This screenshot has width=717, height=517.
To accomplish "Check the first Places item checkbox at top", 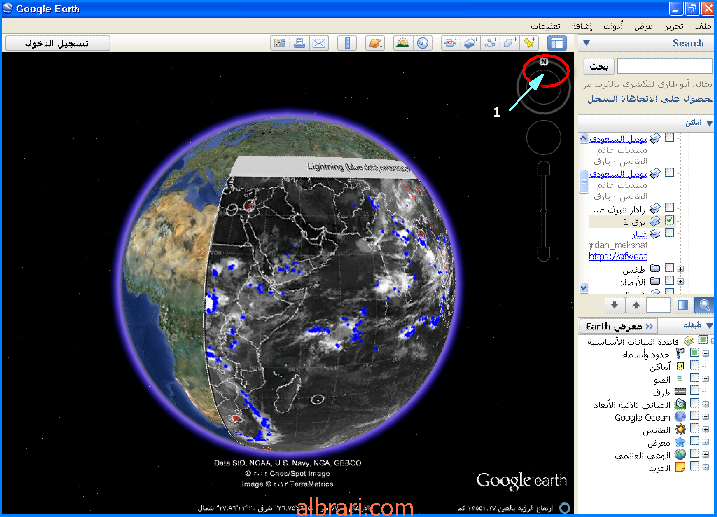I will pyautogui.click(x=669, y=138).
